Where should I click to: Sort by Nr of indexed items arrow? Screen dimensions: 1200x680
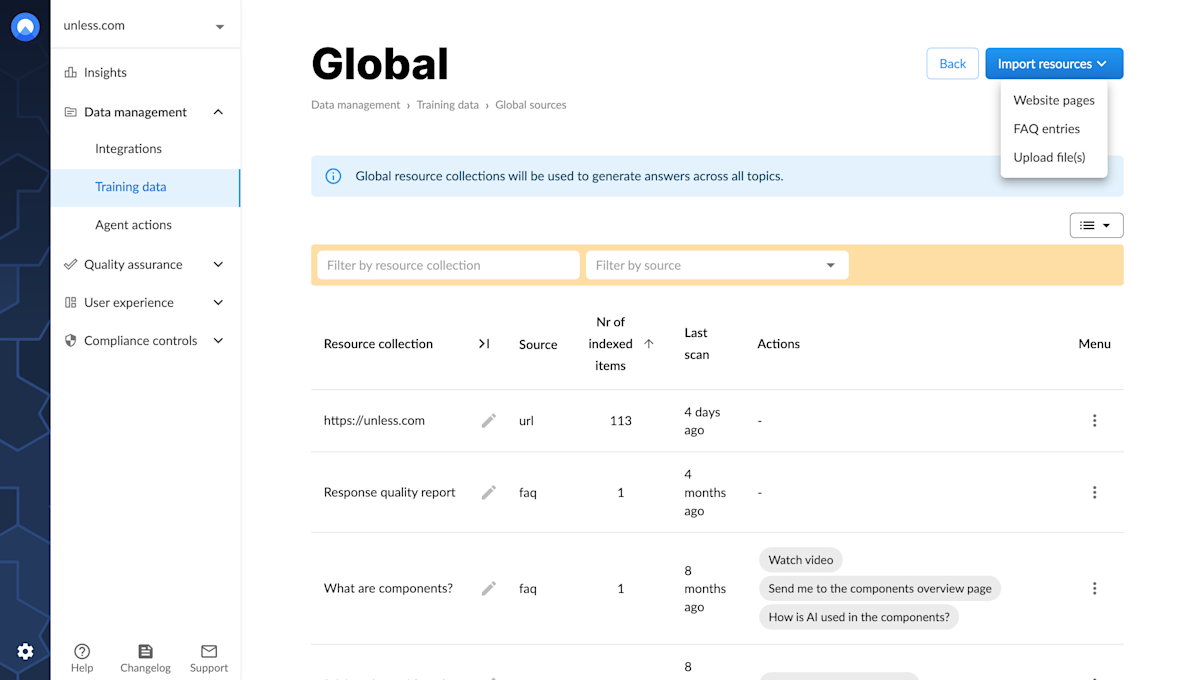[648, 344]
